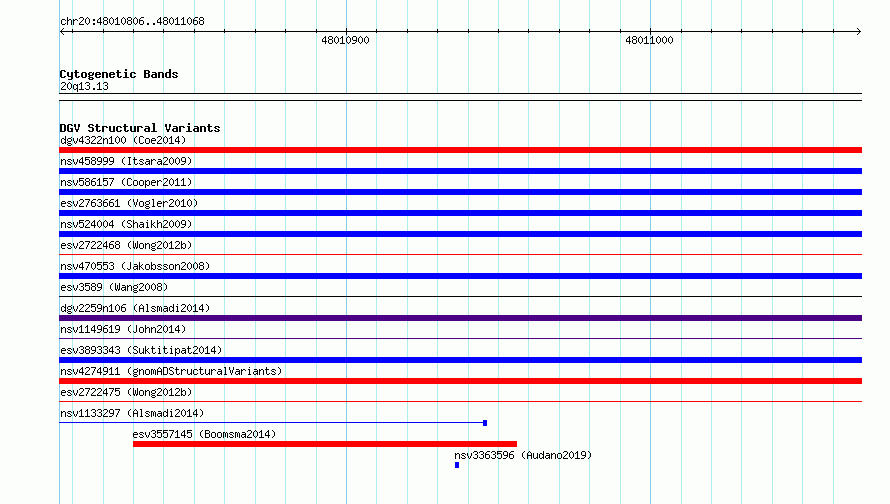Open esv2722468 (Wong2012b) variant label
Screen dimensions: 890x504
(126, 245)
